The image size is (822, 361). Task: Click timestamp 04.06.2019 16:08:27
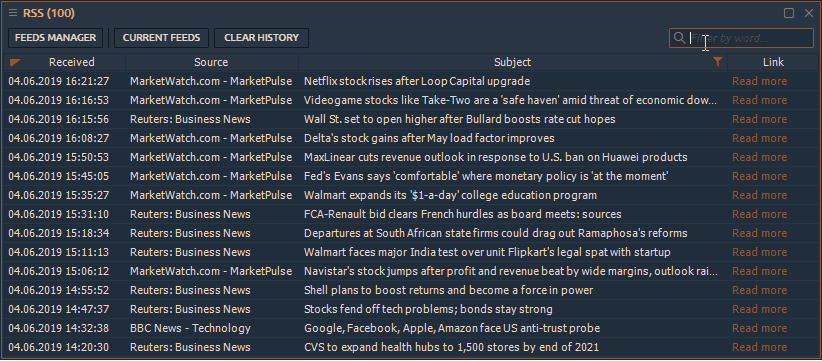[x=59, y=138]
